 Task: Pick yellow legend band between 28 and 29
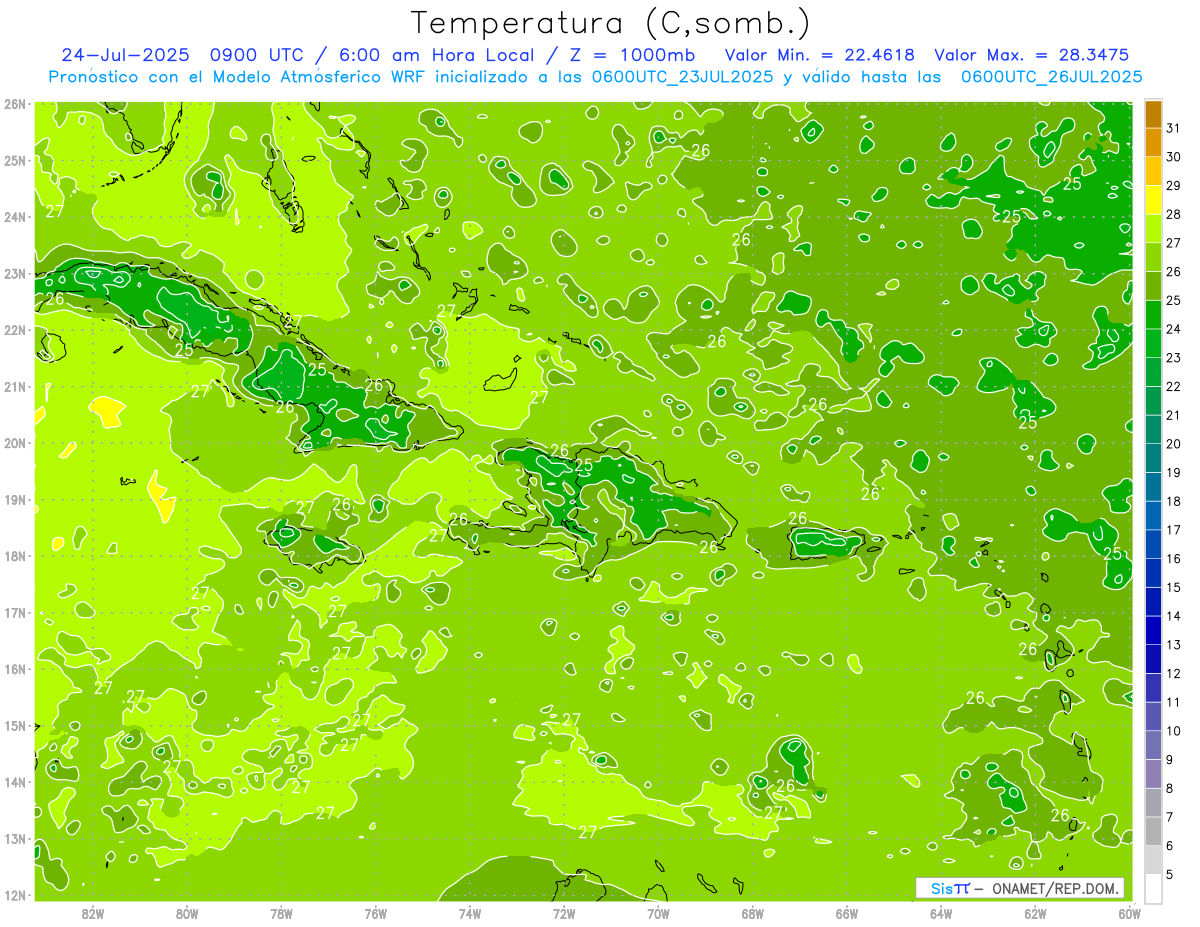click(1153, 200)
